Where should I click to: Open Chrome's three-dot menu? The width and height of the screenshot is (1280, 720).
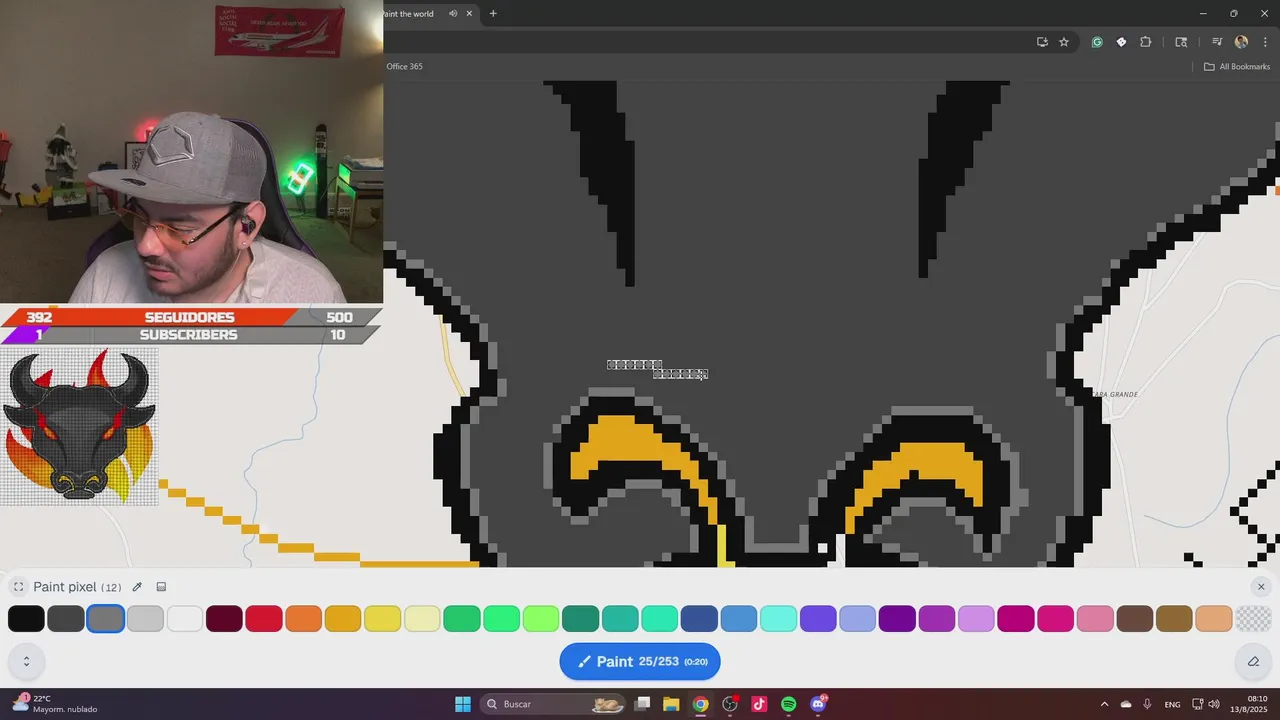(1265, 42)
